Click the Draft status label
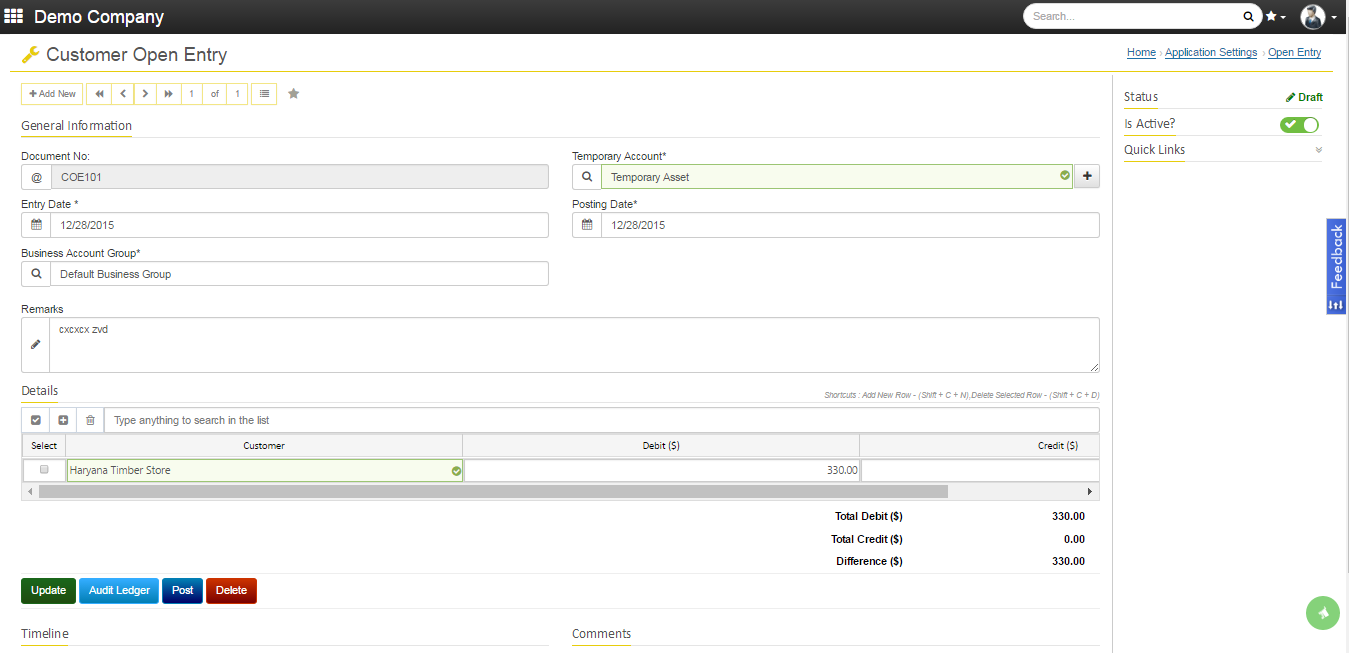The height and width of the screenshot is (653, 1349). point(1304,97)
